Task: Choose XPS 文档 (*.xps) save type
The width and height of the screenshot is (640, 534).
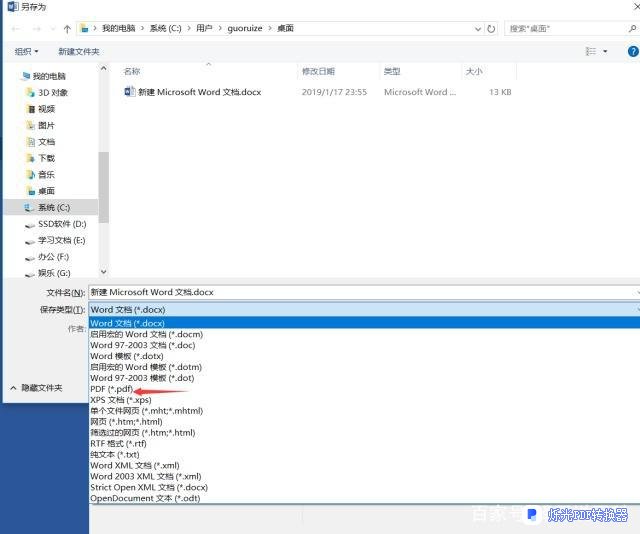Action: click(x=121, y=400)
